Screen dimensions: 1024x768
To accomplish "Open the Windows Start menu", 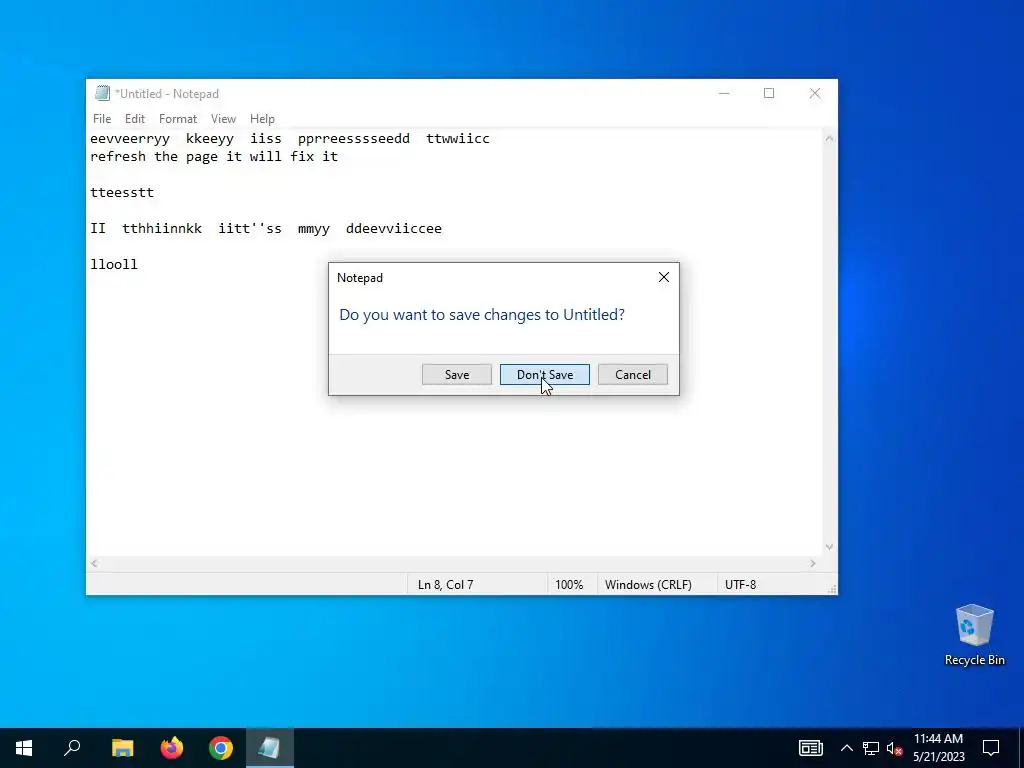I will [24, 748].
